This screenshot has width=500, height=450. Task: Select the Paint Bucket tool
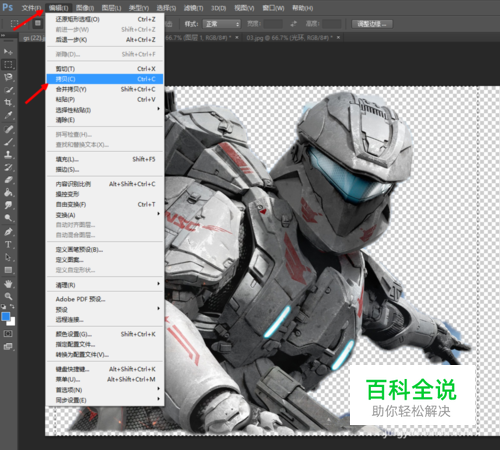pos(8,193)
